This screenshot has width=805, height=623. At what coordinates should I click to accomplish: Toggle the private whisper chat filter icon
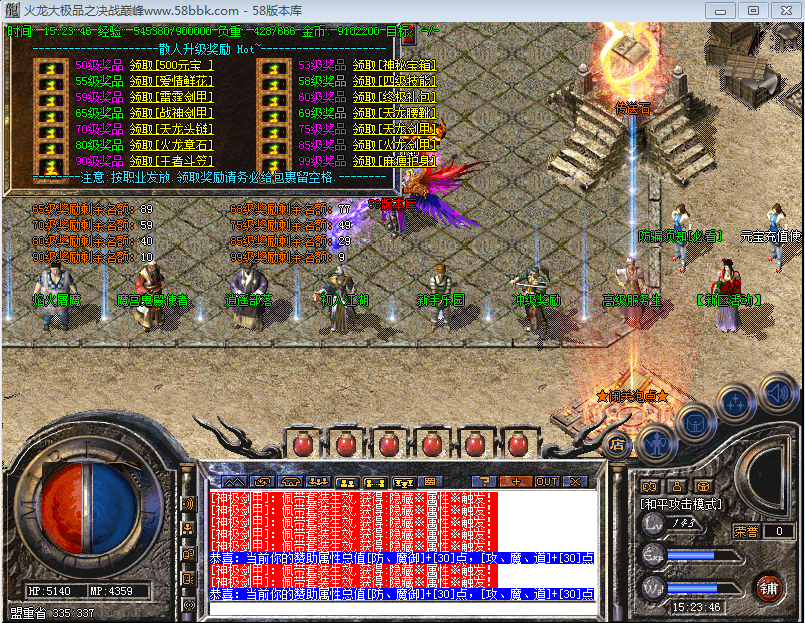pyautogui.click(x=188, y=579)
